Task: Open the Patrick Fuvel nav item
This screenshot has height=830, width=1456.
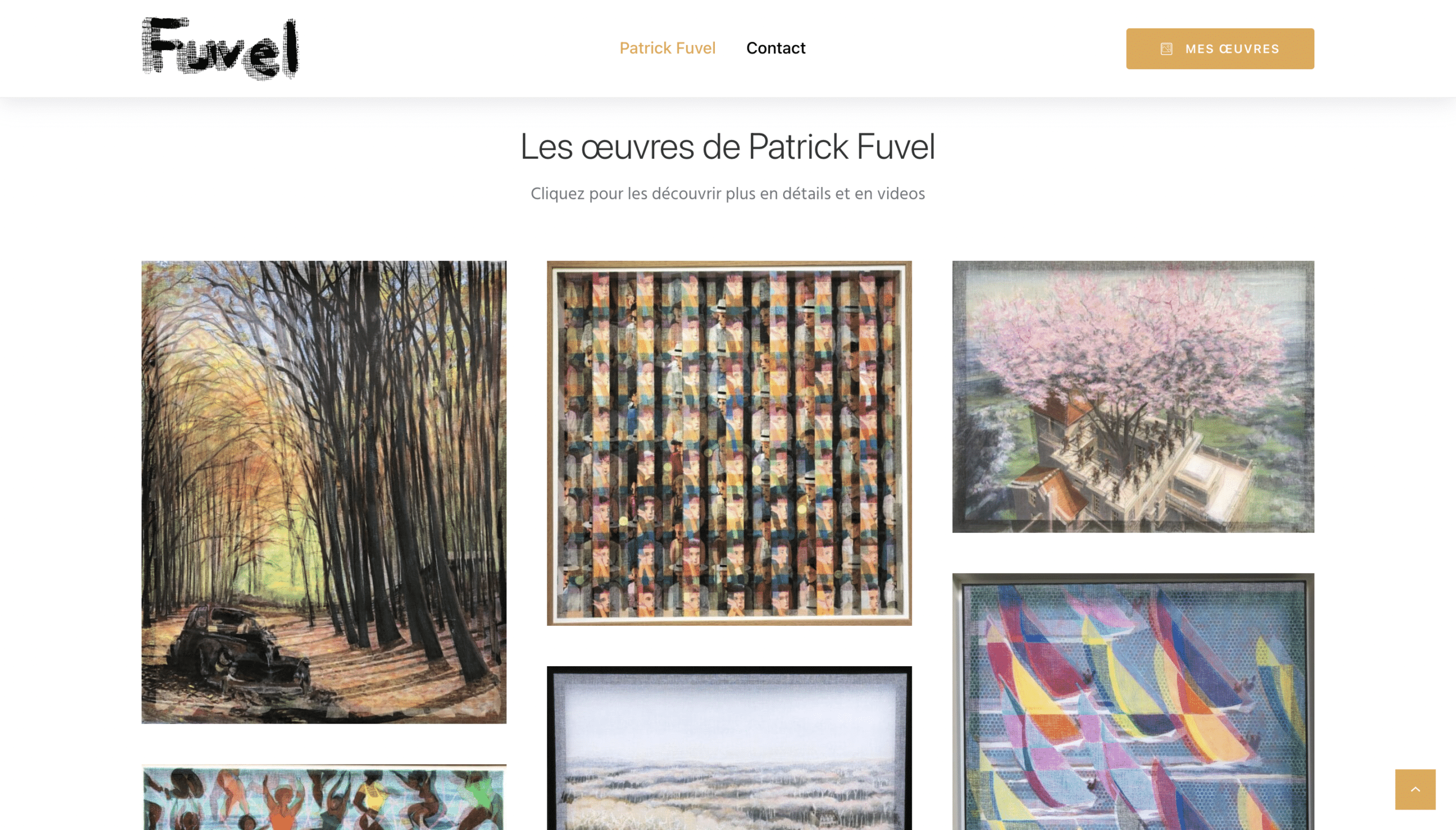Action: (x=667, y=48)
